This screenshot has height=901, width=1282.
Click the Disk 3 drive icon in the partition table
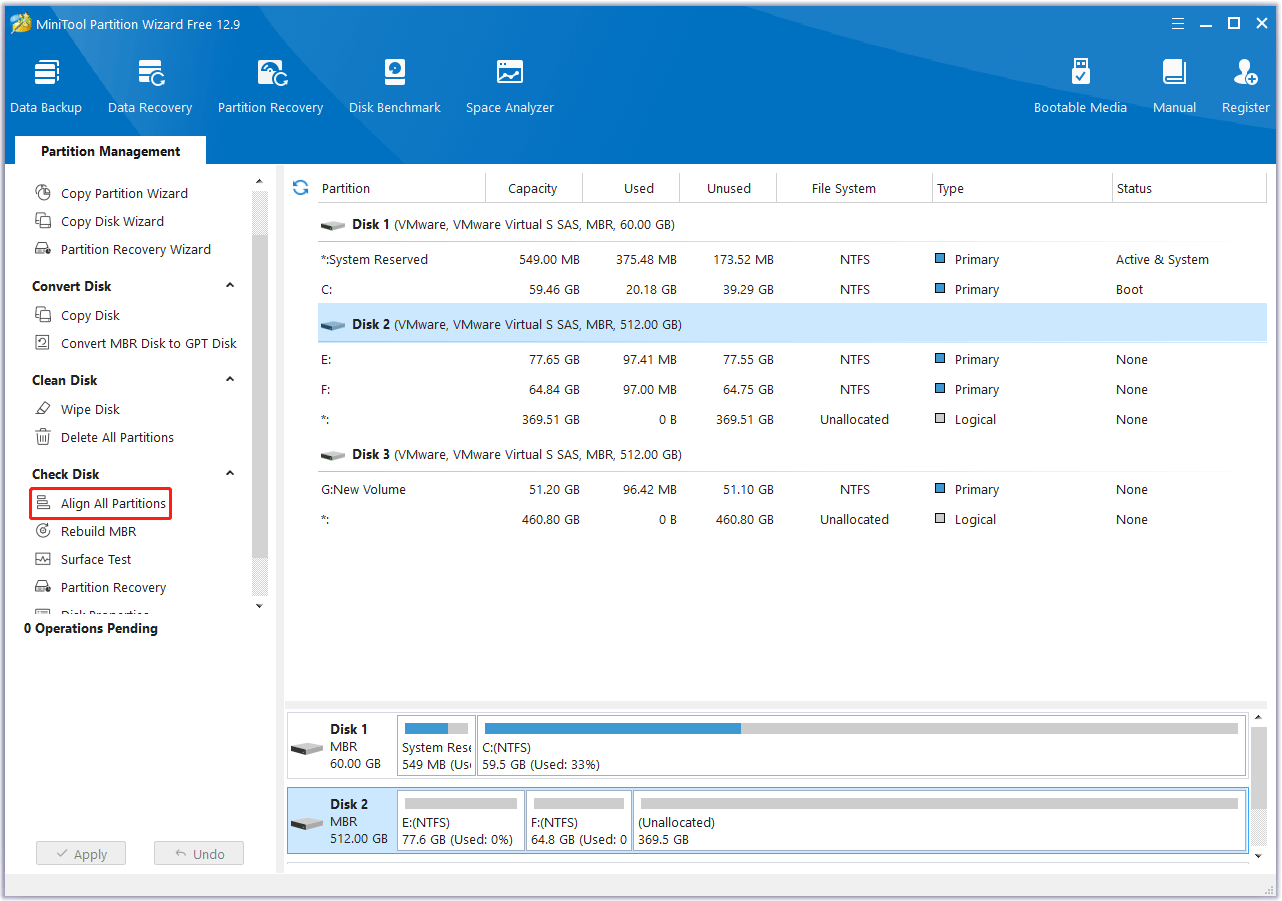(x=333, y=455)
